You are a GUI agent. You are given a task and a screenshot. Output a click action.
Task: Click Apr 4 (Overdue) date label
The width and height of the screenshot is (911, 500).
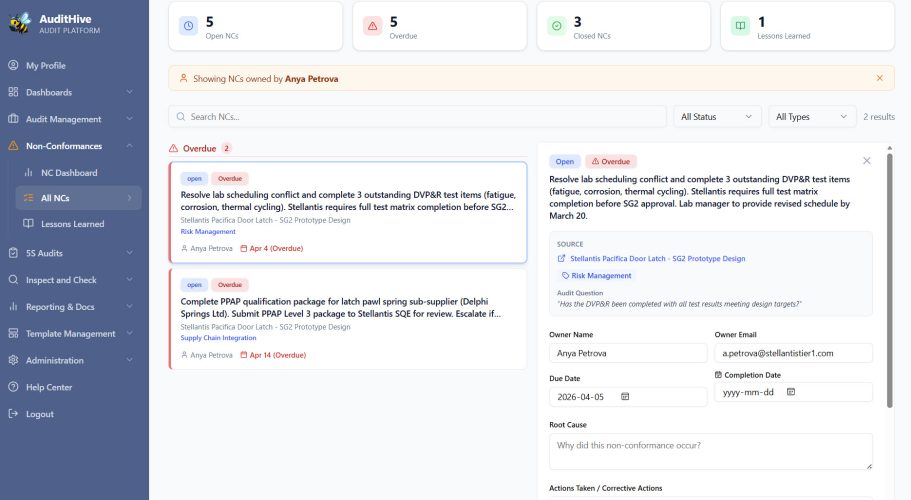tap(276, 249)
